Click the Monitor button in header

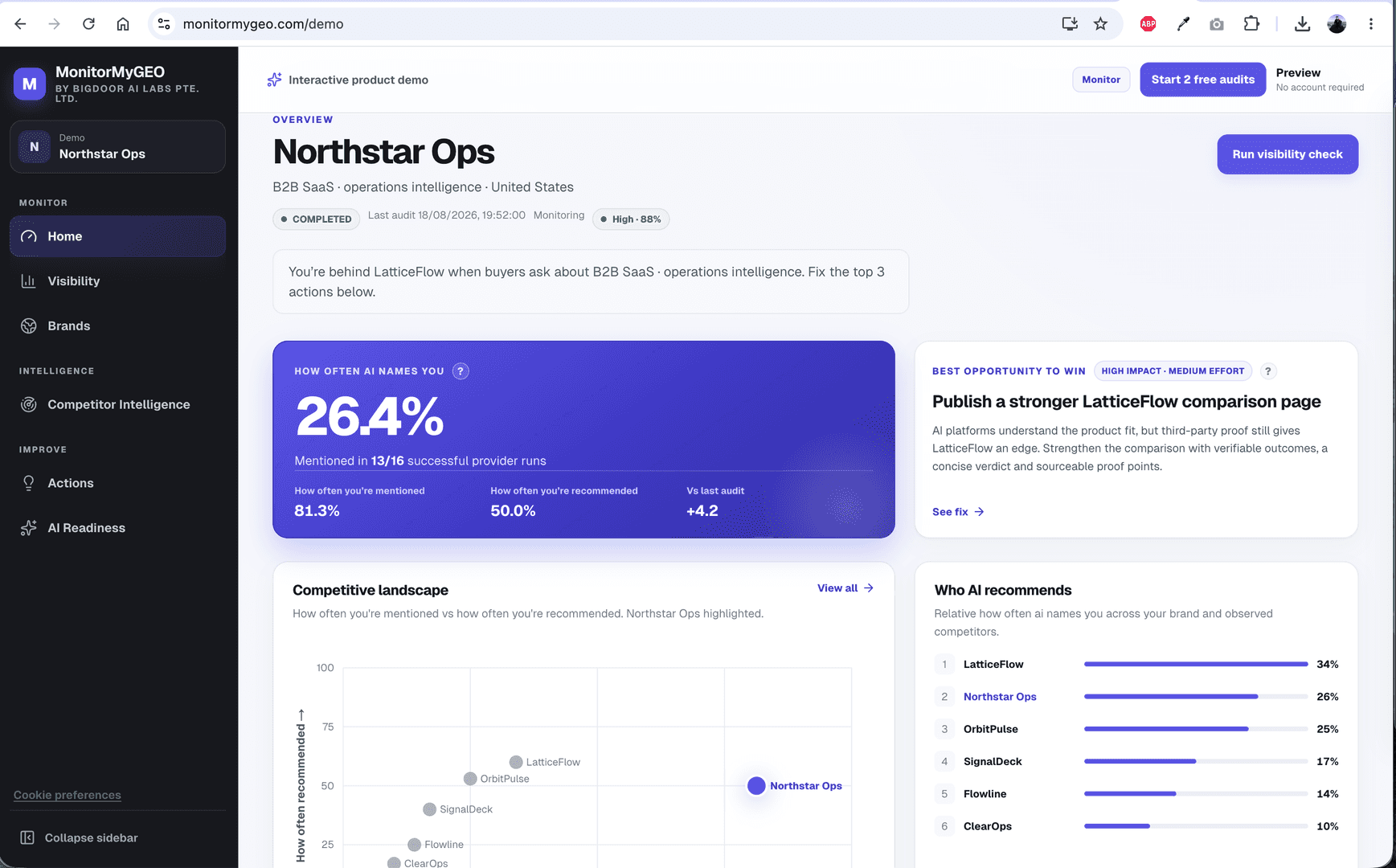[x=1101, y=80]
